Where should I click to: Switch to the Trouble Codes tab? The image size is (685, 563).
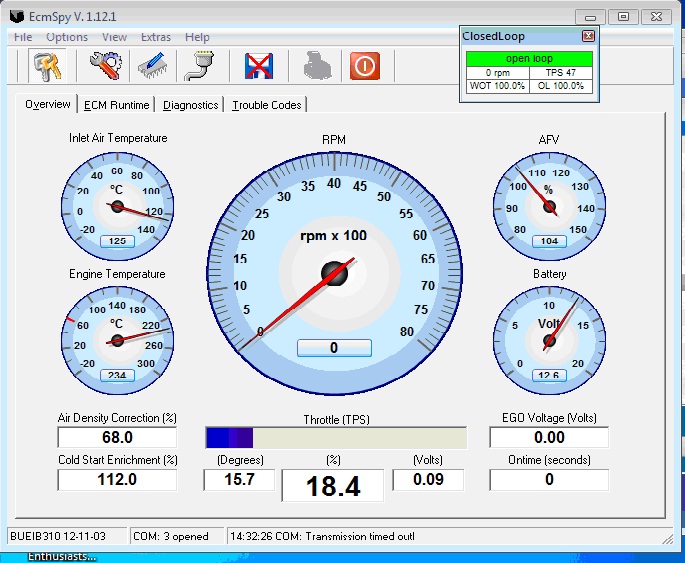click(x=266, y=105)
